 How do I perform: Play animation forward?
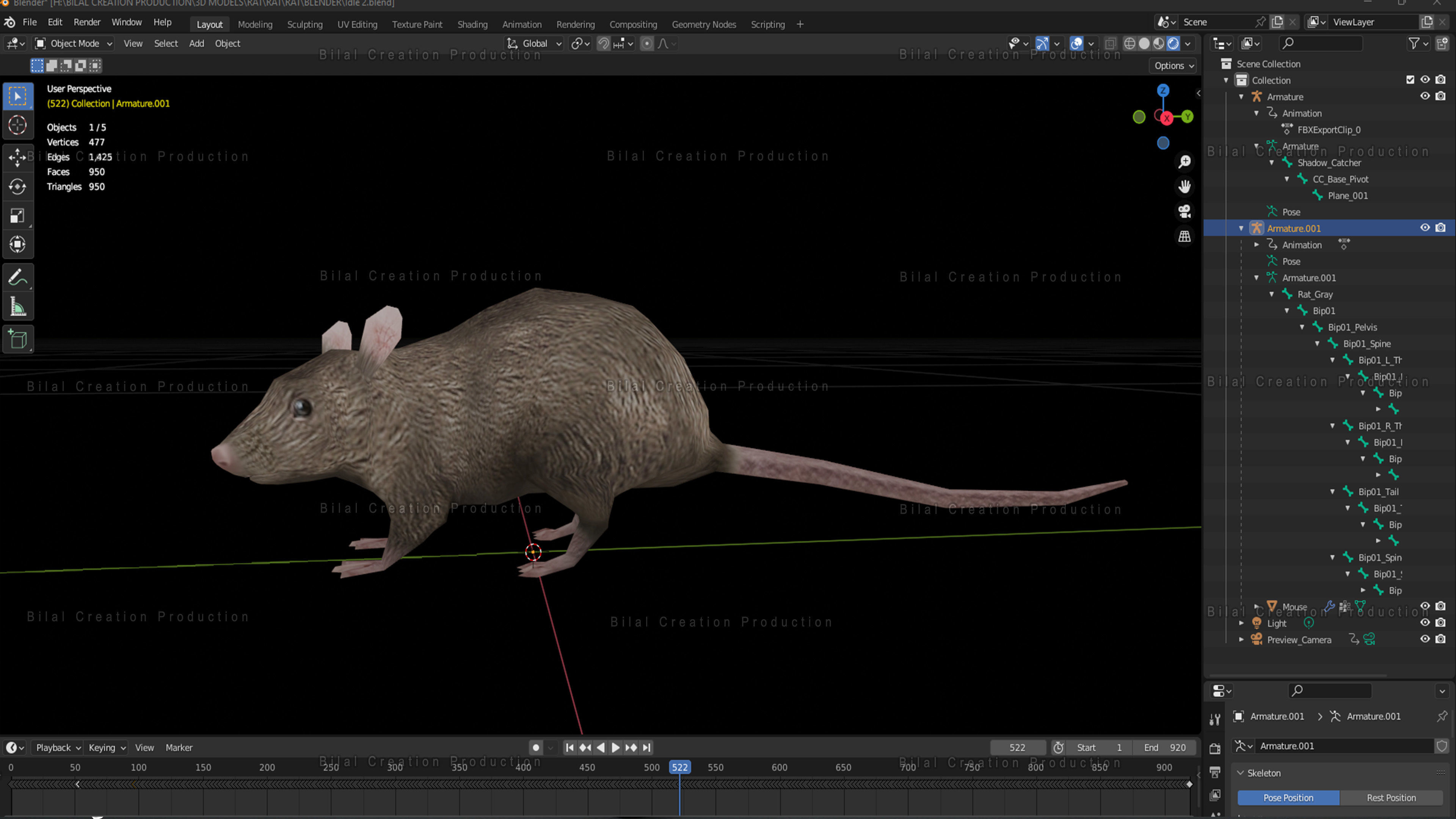pos(615,748)
